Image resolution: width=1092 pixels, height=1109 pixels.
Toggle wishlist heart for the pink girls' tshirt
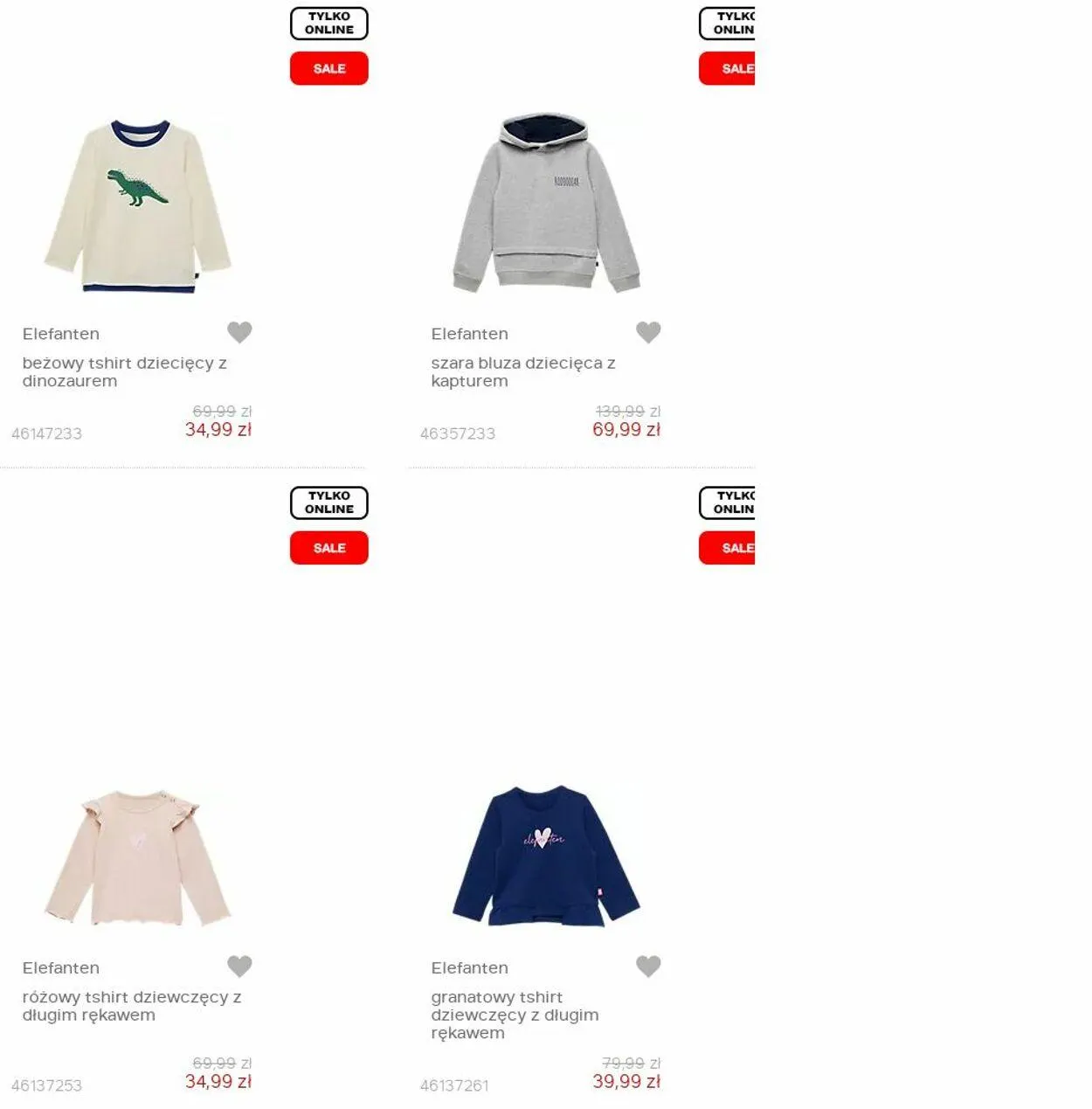pos(239,966)
